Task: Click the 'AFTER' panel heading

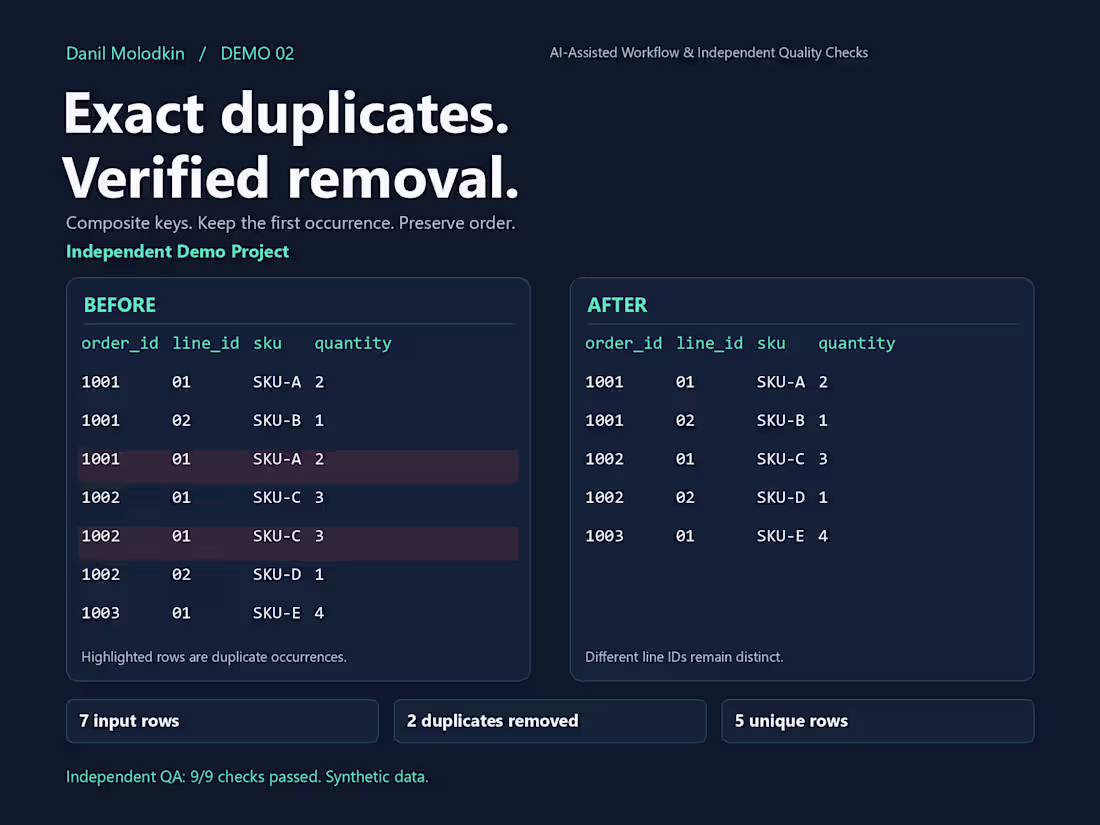Action: tap(617, 305)
